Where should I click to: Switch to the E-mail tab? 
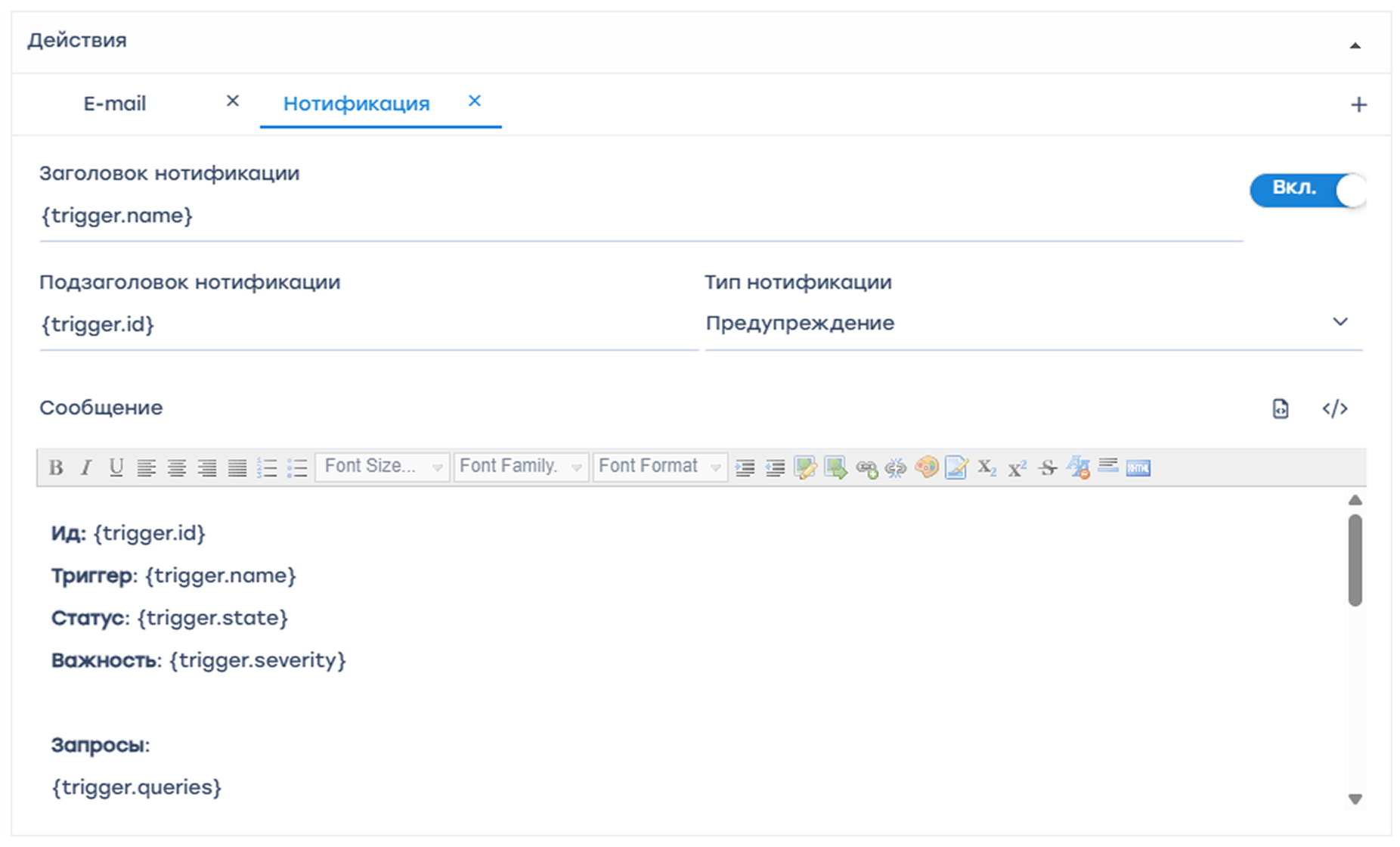coord(115,104)
